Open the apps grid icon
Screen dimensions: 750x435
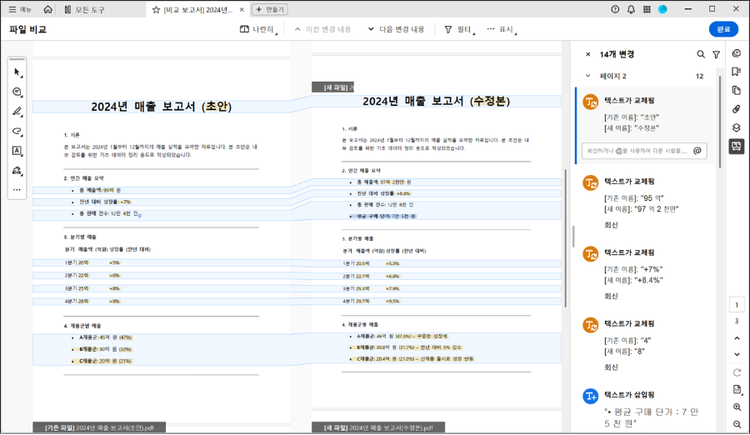coord(647,10)
